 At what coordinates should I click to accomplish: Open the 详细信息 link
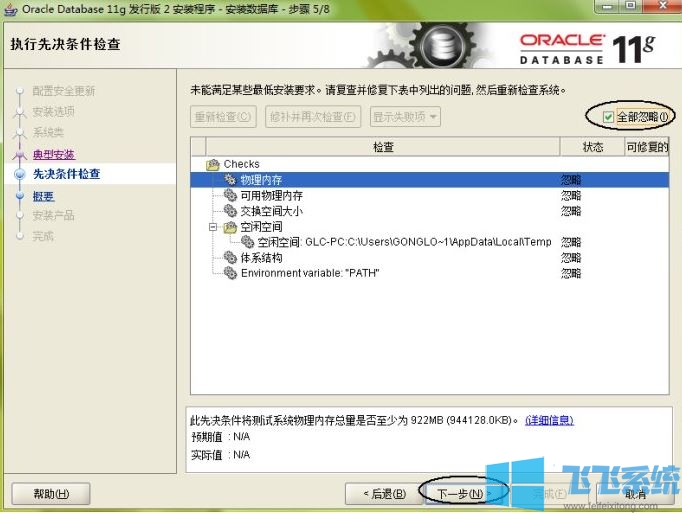pos(549,421)
